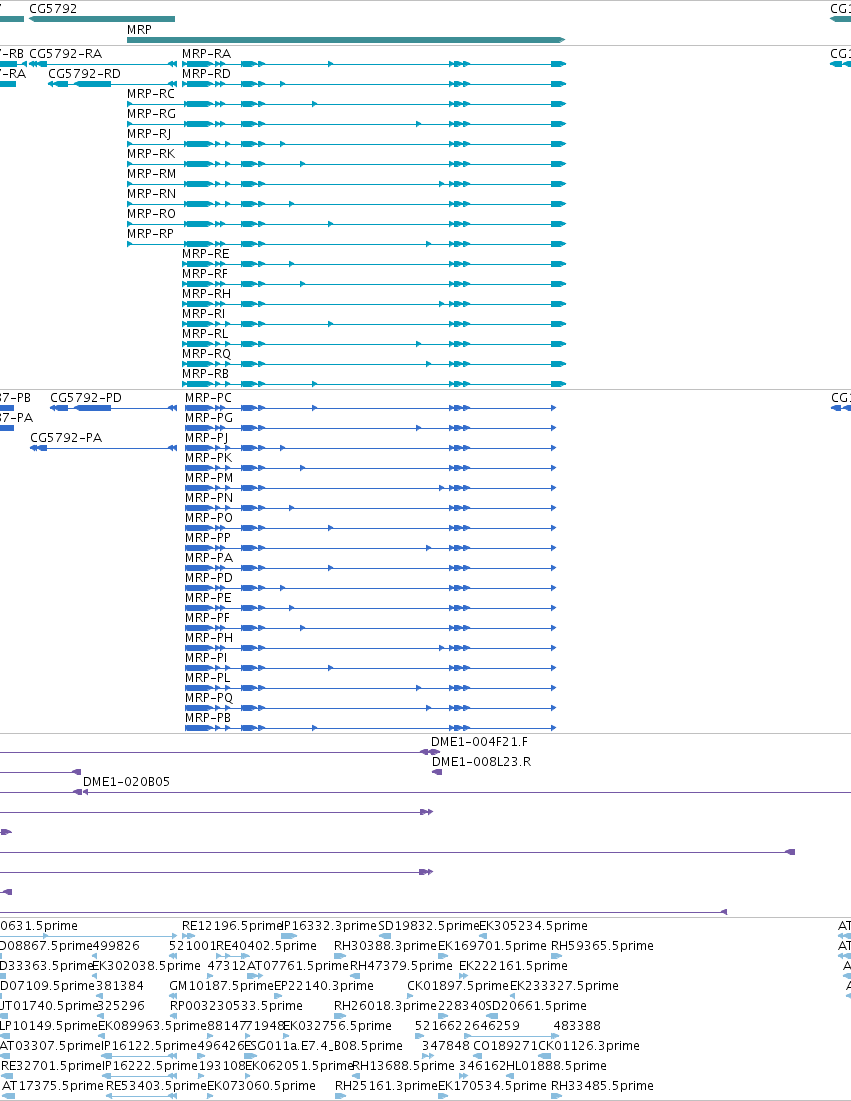Open EST RH26018.3prime label
This screenshot has height=1101, width=851.
[385, 1006]
